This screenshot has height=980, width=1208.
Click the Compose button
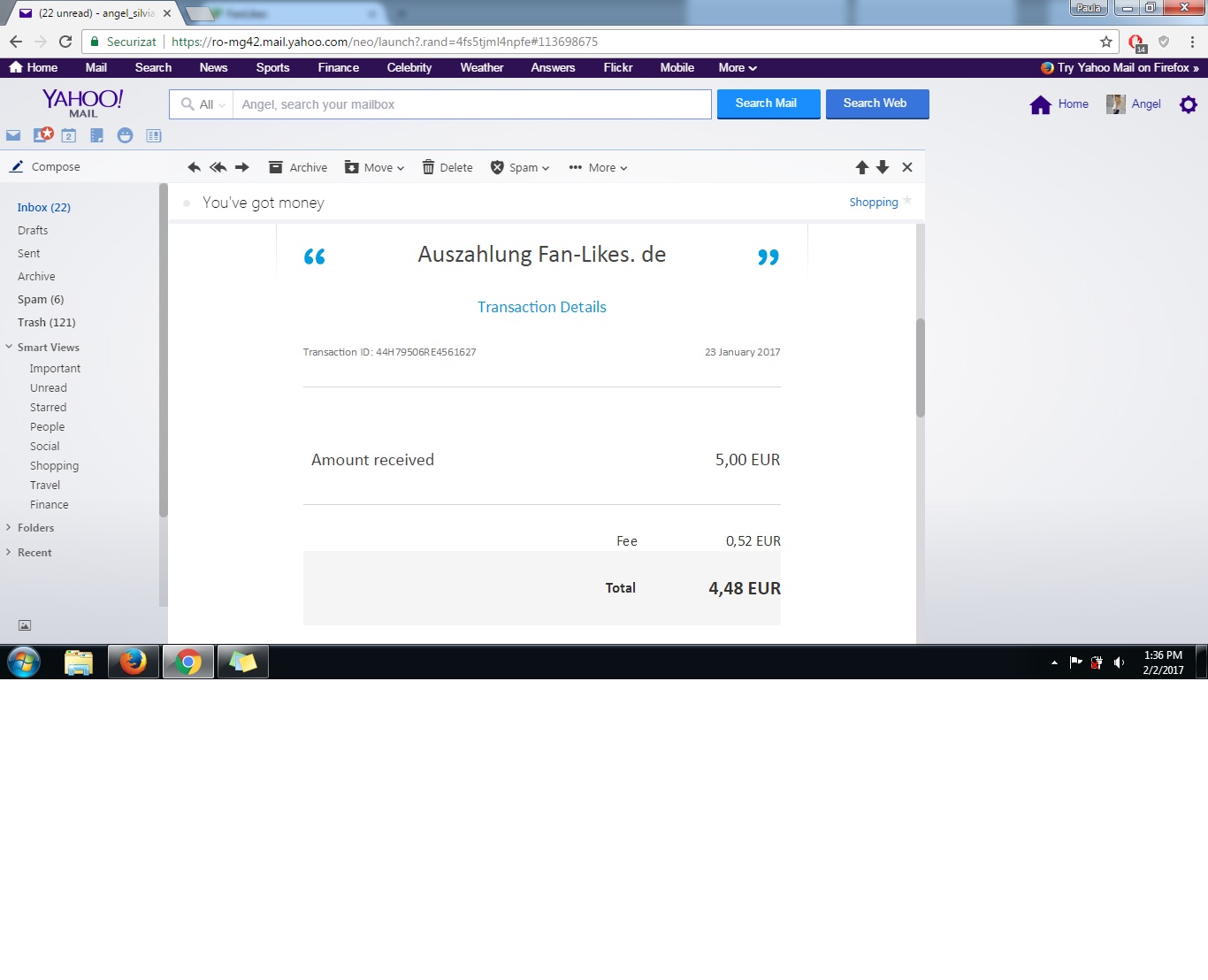click(45, 166)
